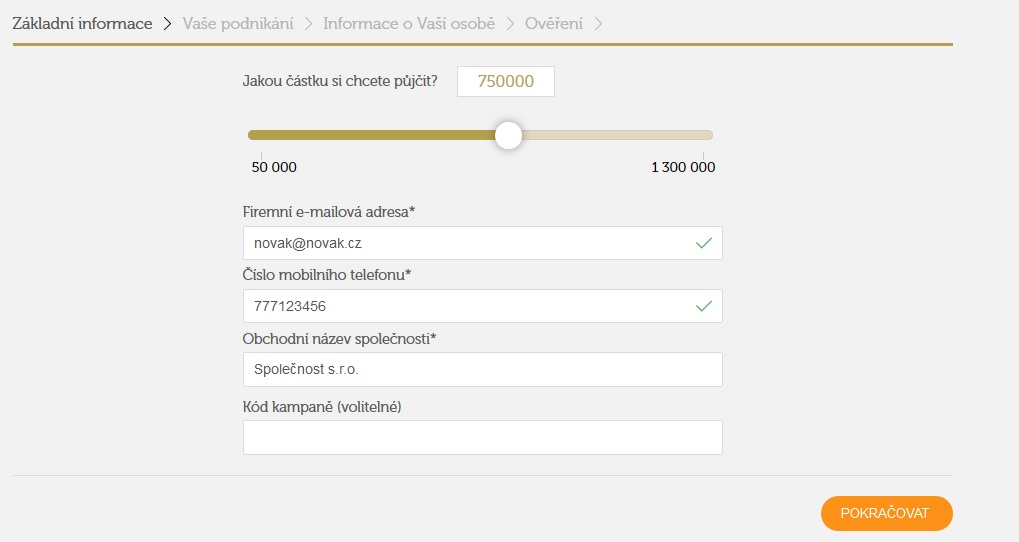The image size is (1019, 542).
Task: Click the Jakou částku si chcete půjčit label
Action: (x=340, y=81)
